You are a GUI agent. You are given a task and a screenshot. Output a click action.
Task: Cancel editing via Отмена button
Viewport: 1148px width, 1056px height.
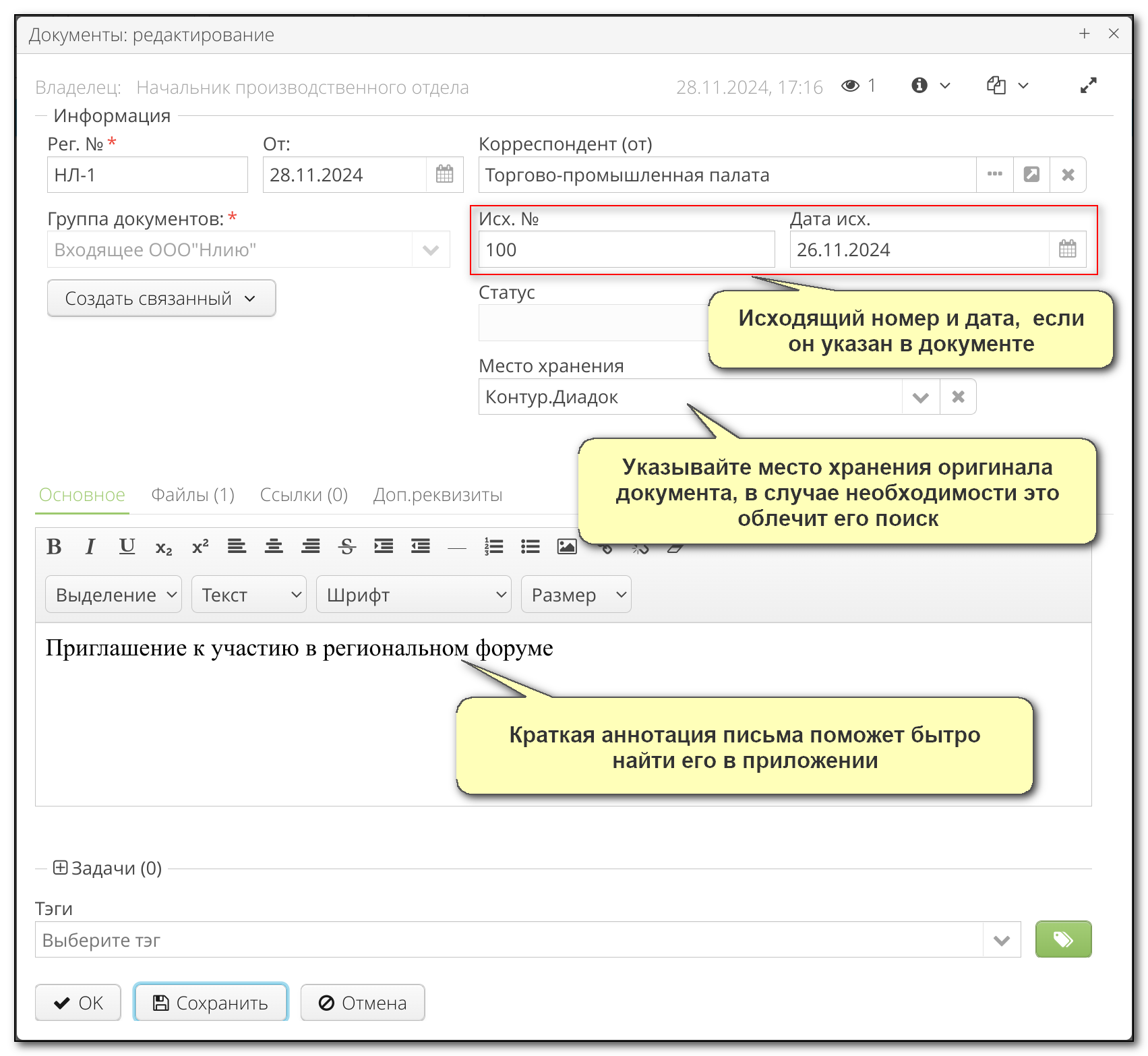pyautogui.click(x=362, y=1003)
